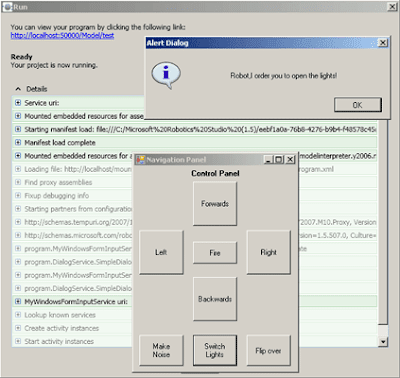
Task: Maximize the Navigation Panel window
Action: 278,160
